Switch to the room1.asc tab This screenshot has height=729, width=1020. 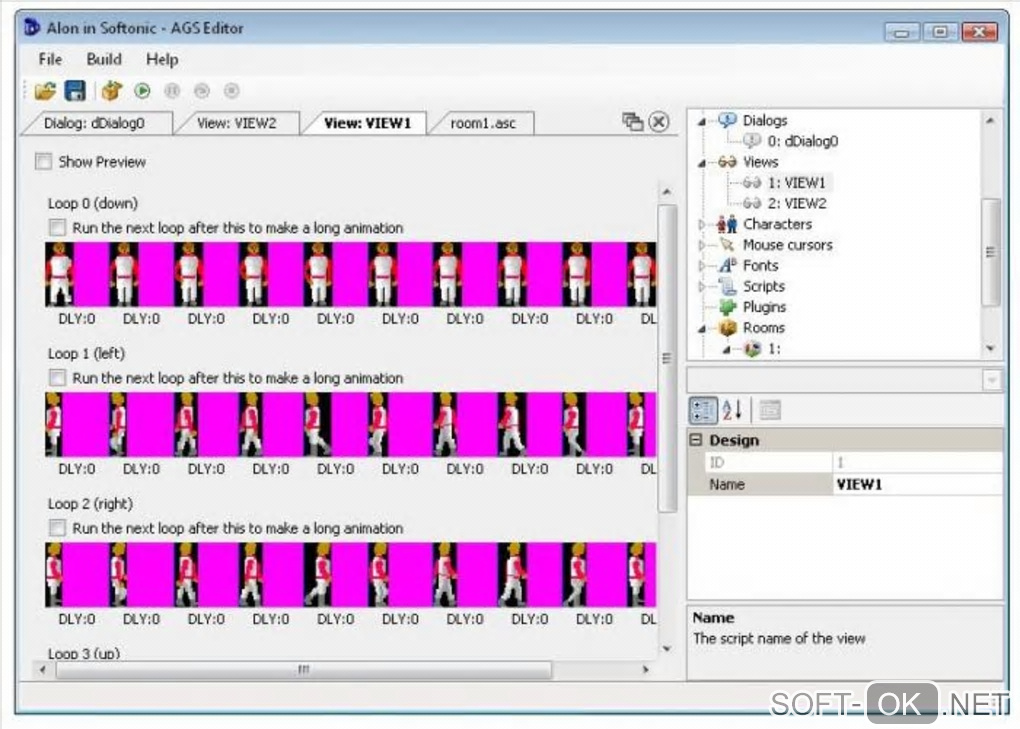click(x=483, y=123)
